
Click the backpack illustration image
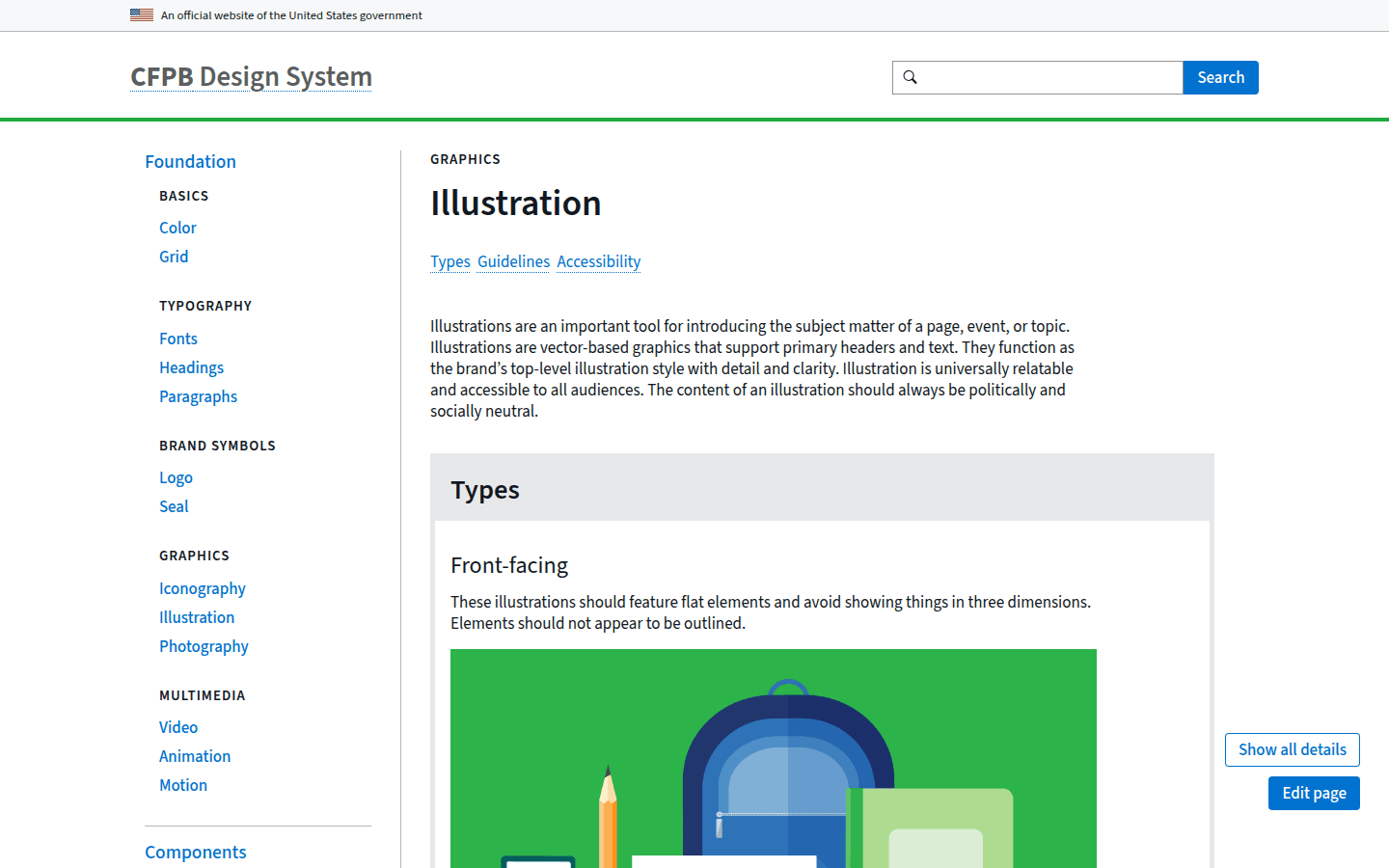coord(774,758)
